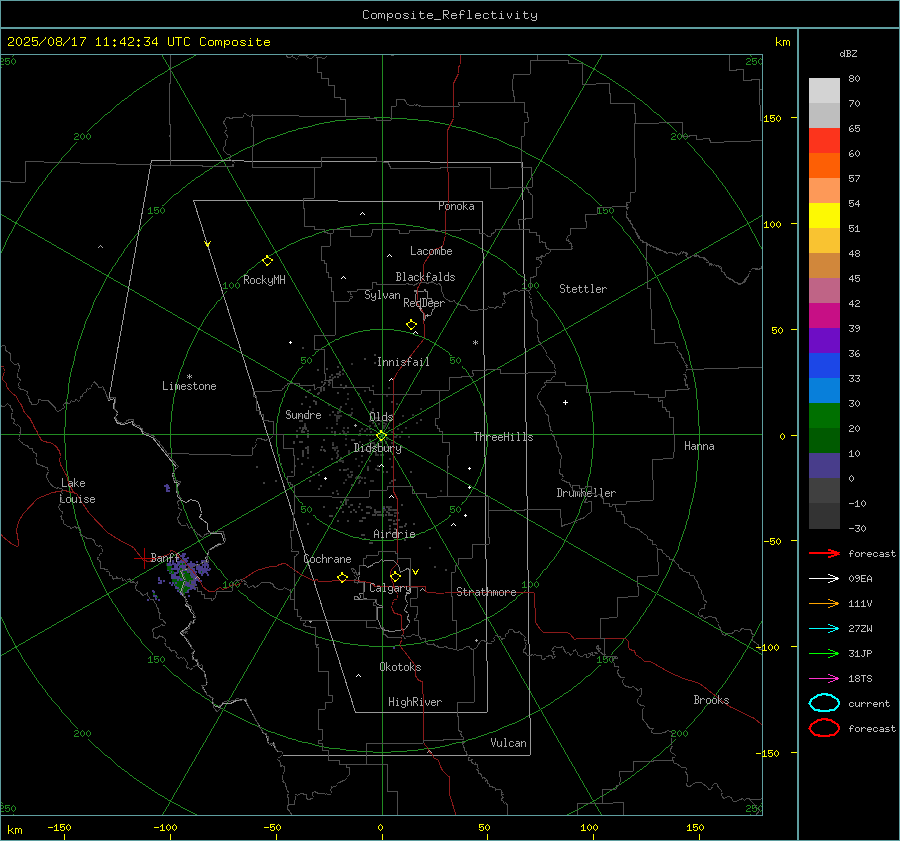This screenshot has height=841, width=900.
Task: Click the Banff label on map
Action: [x=165, y=557]
